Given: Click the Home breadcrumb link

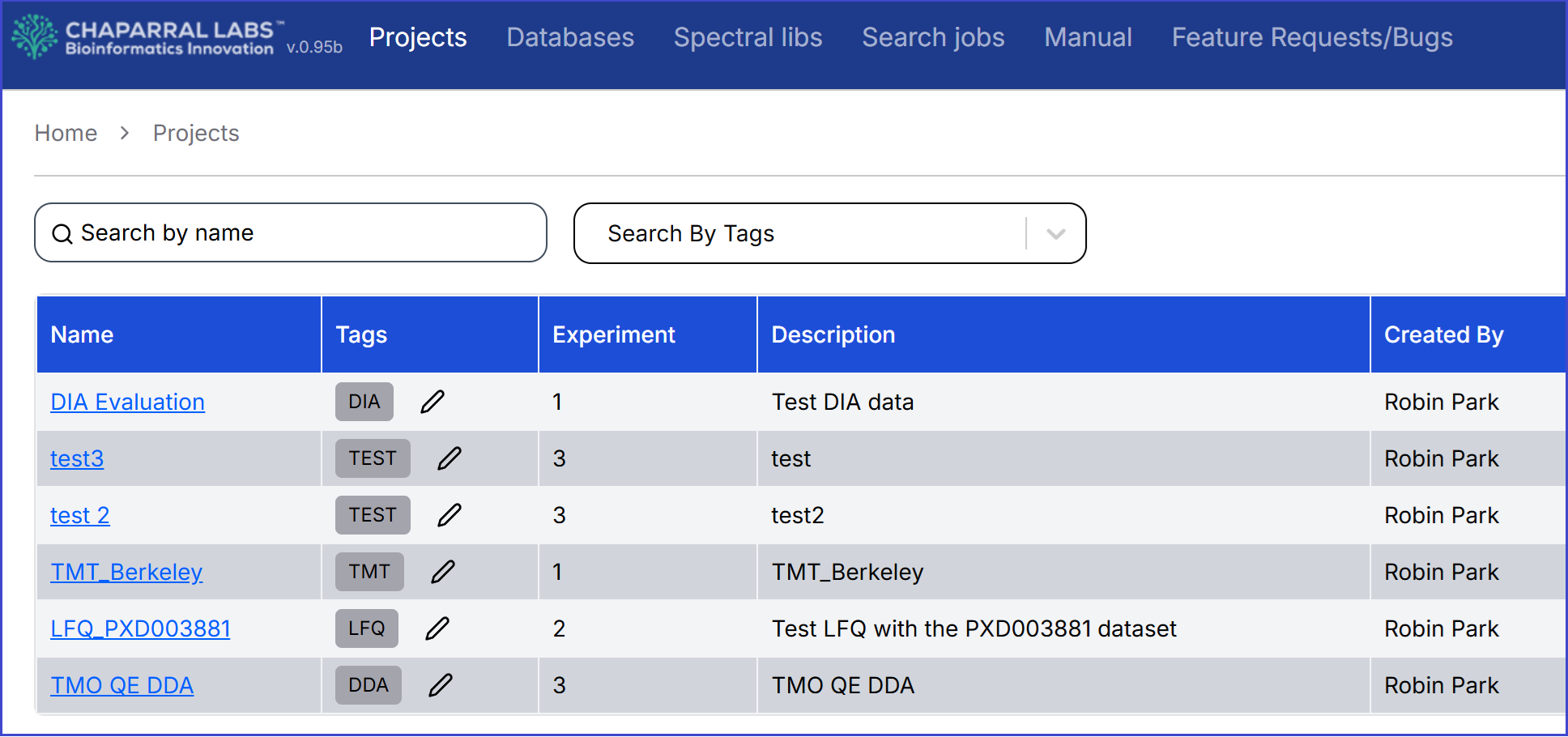Looking at the screenshot, I should [x=66, y=133].
